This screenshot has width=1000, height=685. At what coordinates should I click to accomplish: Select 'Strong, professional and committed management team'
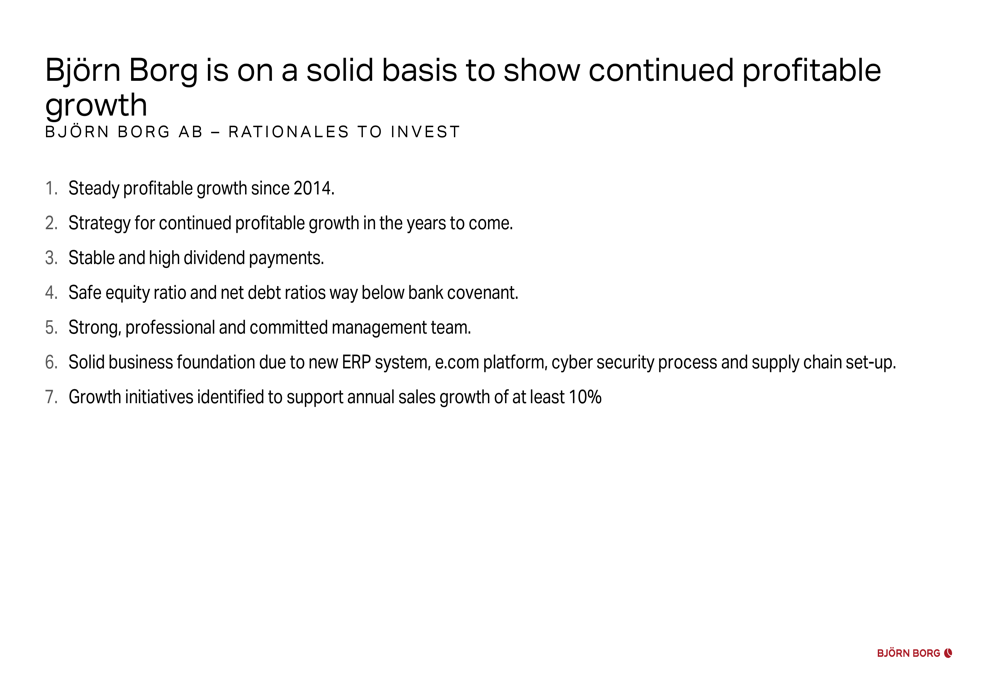coord(270,328)
